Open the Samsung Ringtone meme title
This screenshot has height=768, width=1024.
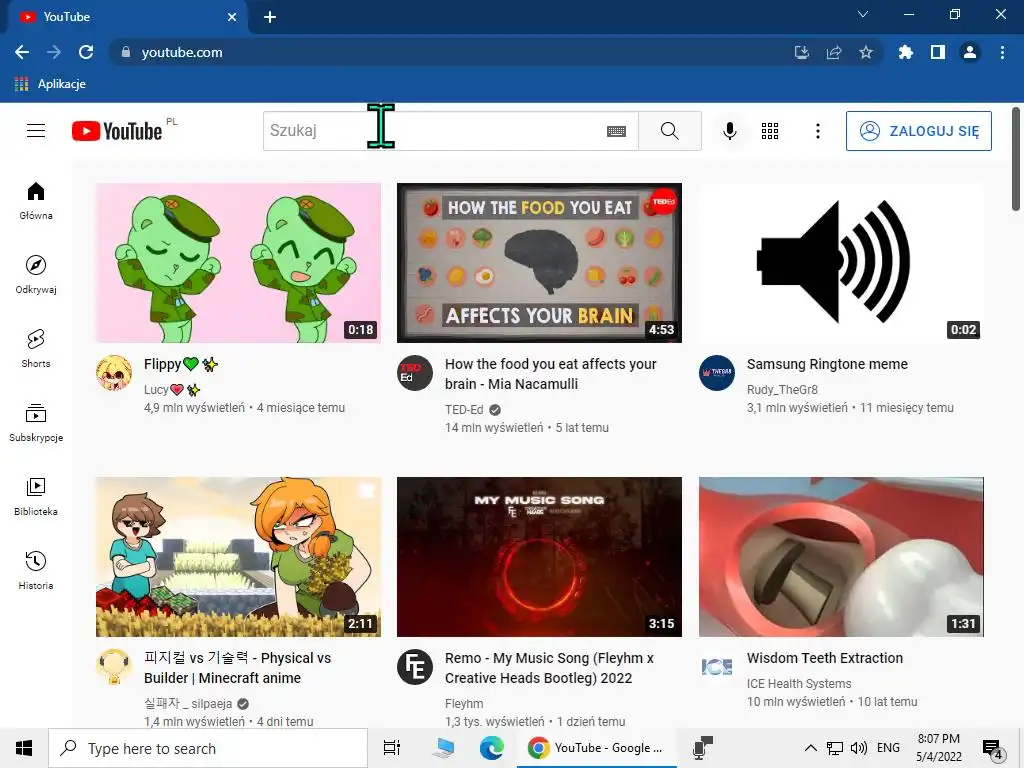click(827, 364)
